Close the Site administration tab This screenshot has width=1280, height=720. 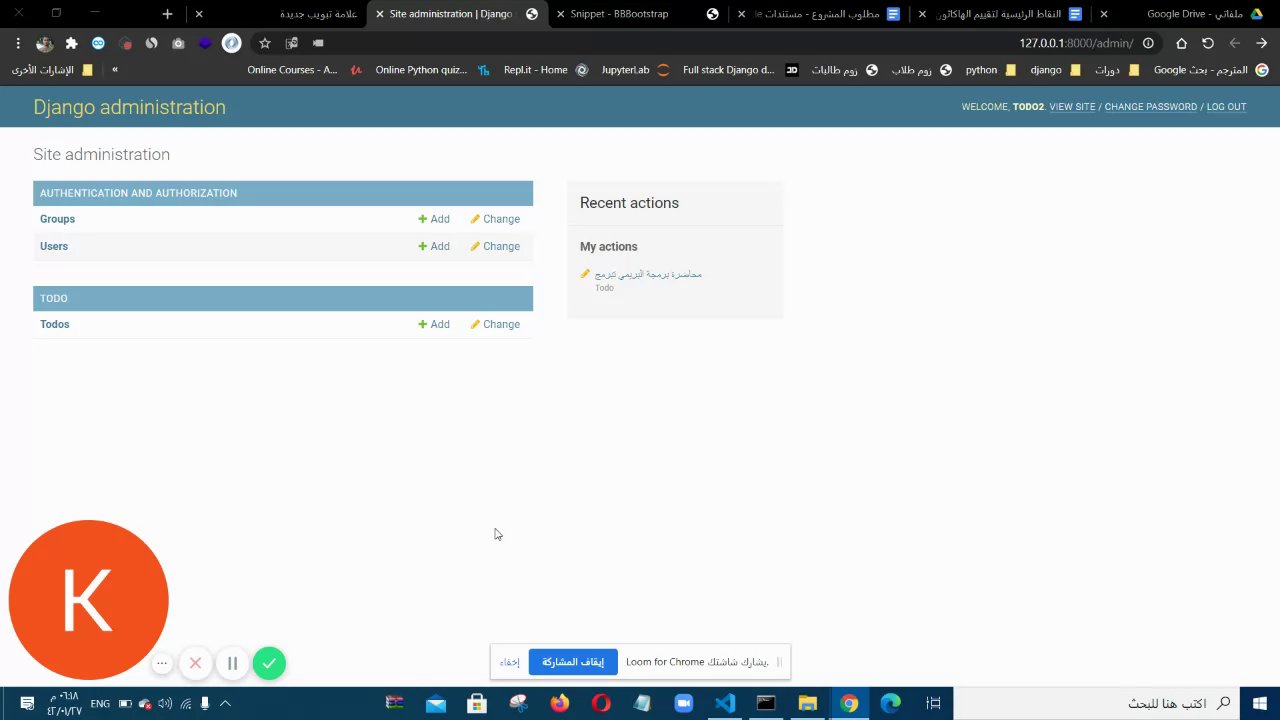coord(380,14)
